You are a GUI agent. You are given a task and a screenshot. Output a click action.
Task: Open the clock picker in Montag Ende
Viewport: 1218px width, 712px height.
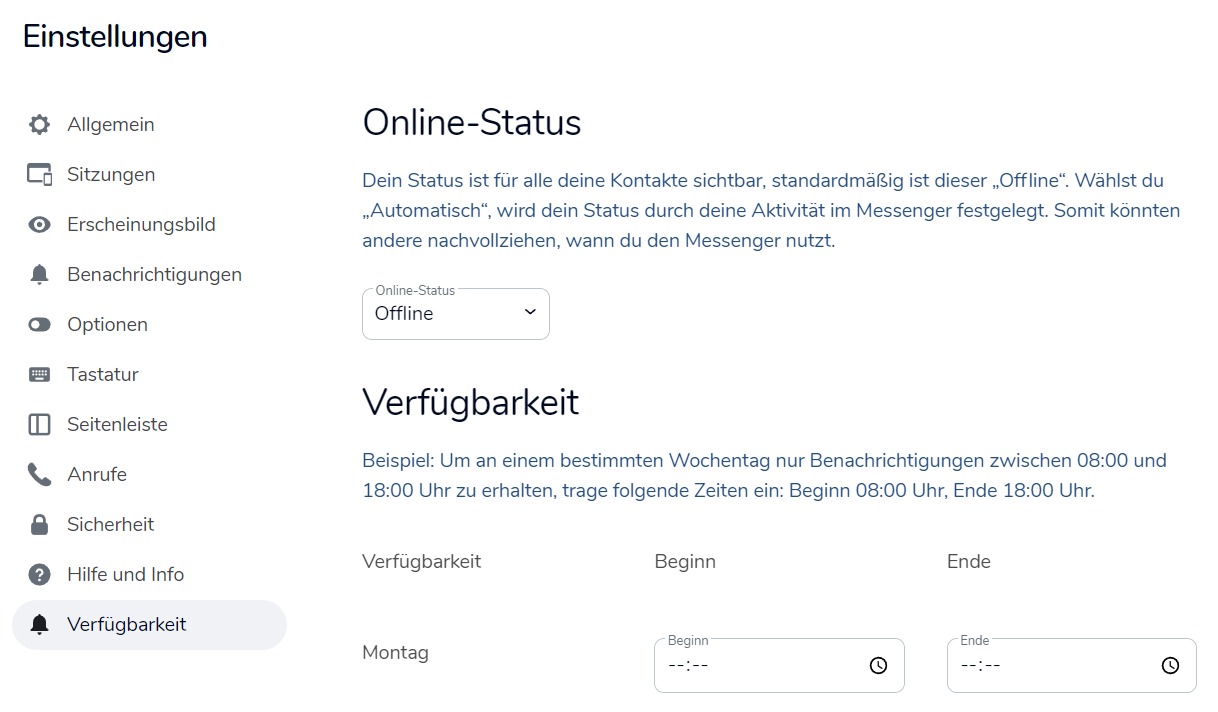click(1170, 666)
